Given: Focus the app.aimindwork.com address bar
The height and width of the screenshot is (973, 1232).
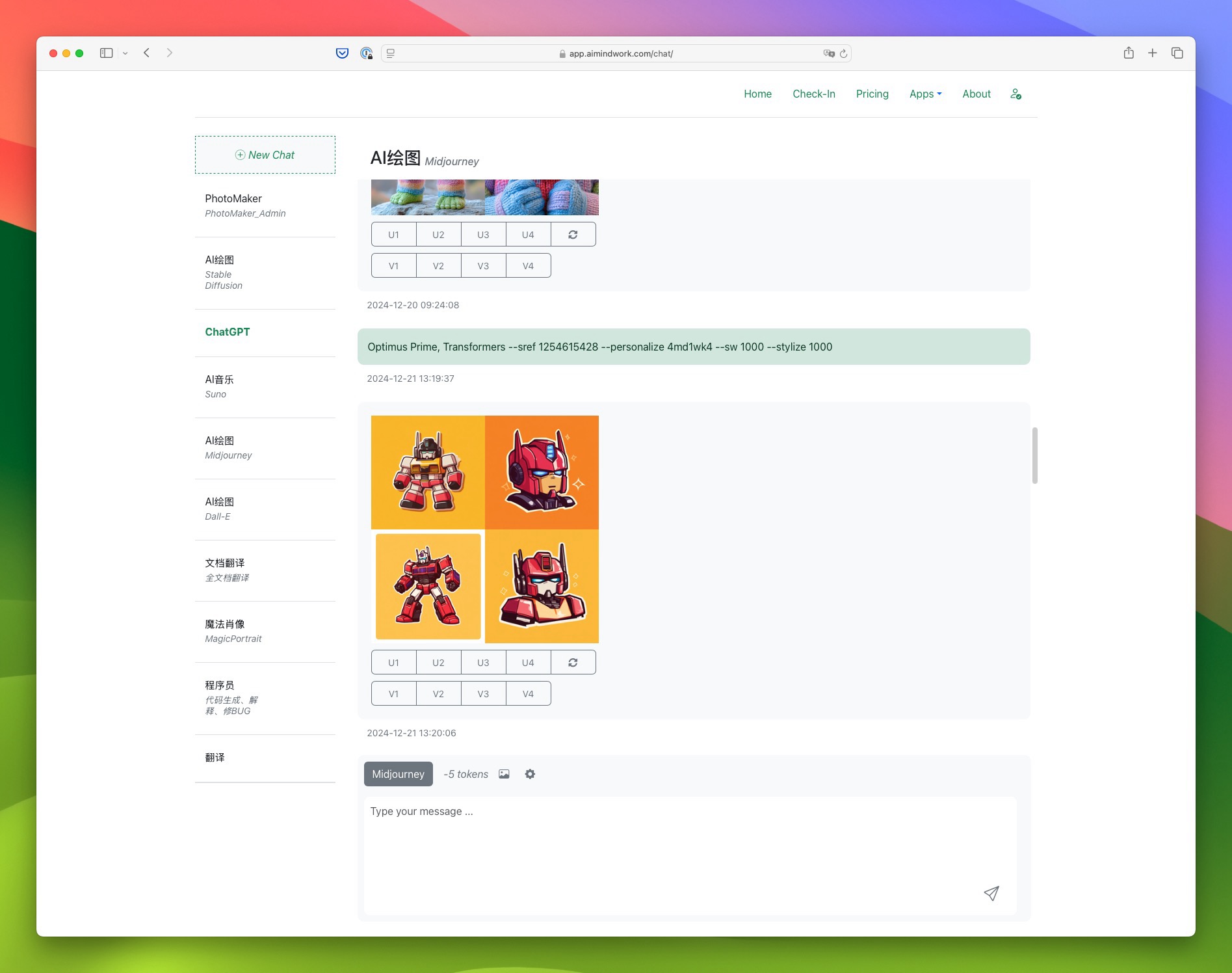Looking at the screenshot, I should [x=616, y=53].
